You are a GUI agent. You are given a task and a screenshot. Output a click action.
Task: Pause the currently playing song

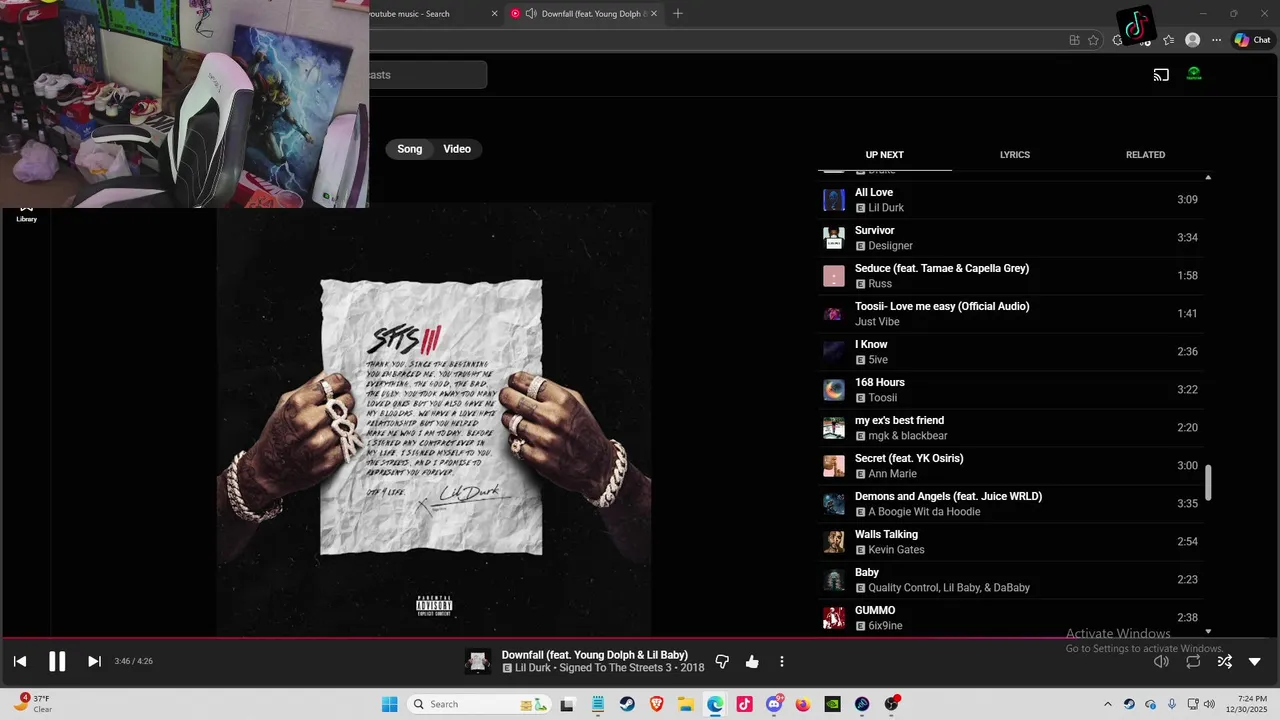tap(57, 661)
